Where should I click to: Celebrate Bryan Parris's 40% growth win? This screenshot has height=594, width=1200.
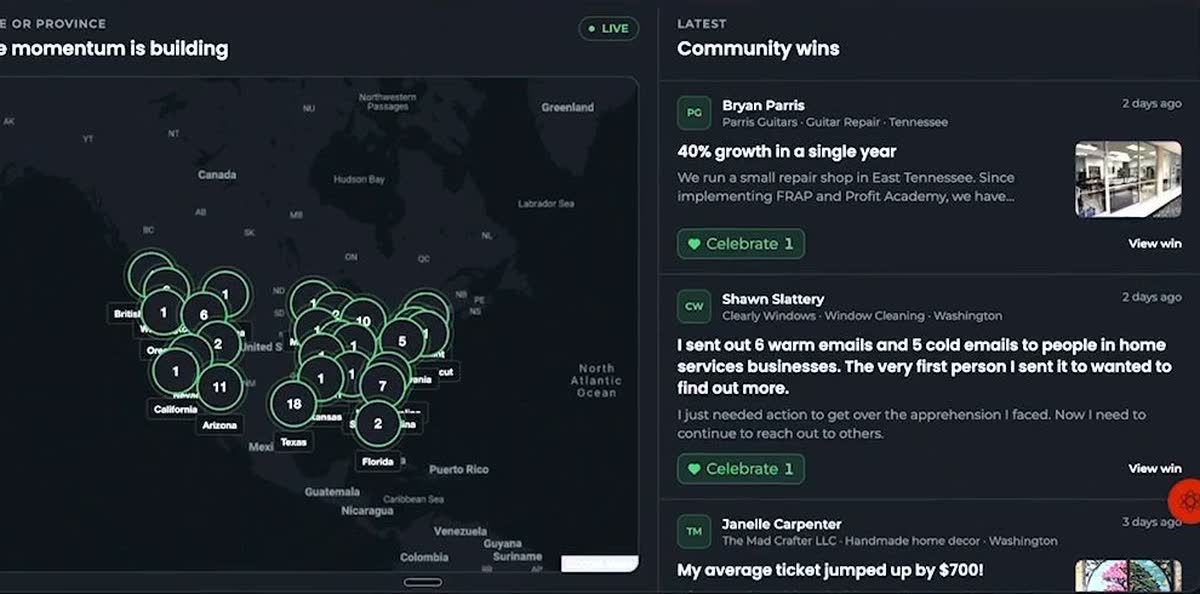click(x=741, y=244)
